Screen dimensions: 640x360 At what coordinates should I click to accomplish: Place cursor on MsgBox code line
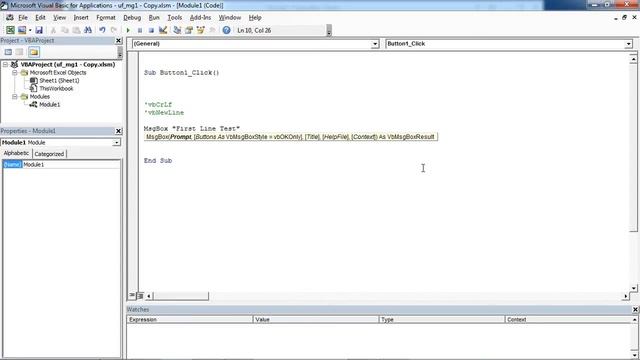pos(192,129)
